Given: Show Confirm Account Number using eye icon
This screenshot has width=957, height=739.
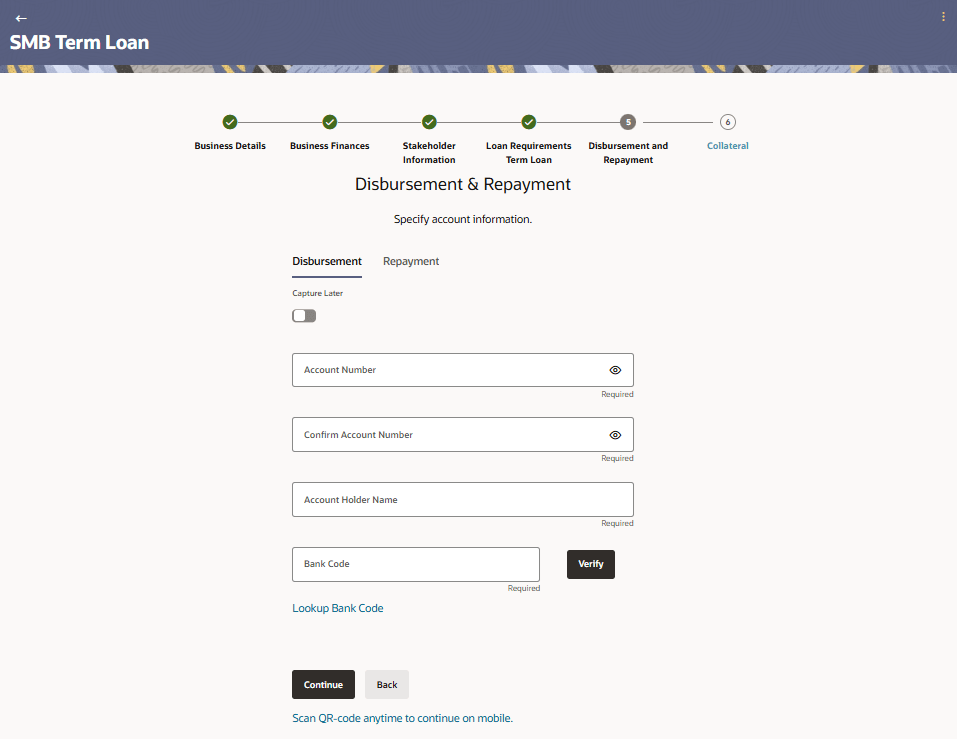Looking at the screenshot, I should click(x=615, y=435).
